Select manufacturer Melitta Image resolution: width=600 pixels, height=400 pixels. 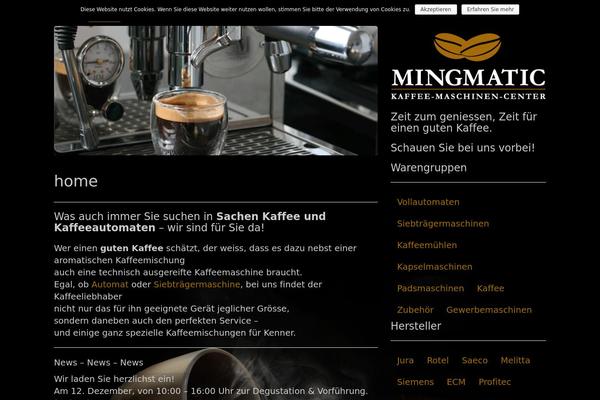[515, 360]
